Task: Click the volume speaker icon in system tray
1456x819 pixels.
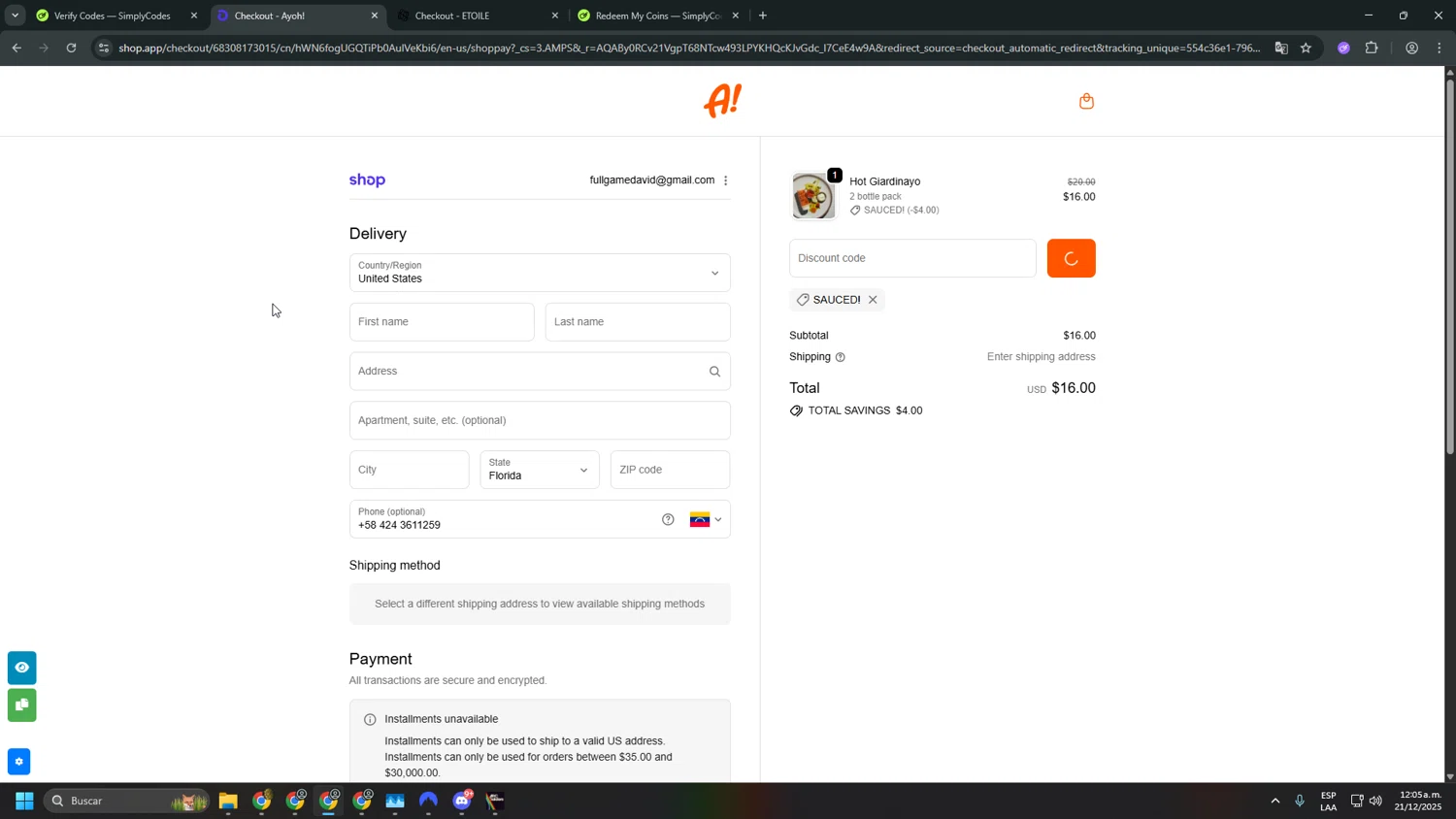Action: point(1375,801)
